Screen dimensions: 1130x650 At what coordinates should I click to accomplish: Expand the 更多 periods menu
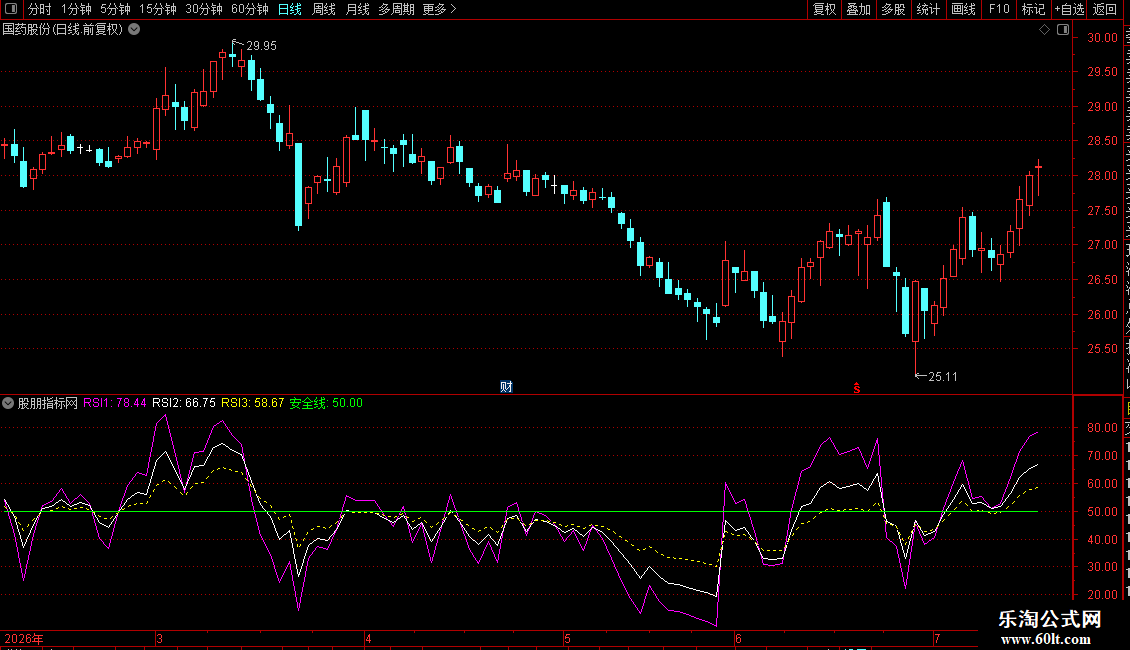[x=439, y=9]
